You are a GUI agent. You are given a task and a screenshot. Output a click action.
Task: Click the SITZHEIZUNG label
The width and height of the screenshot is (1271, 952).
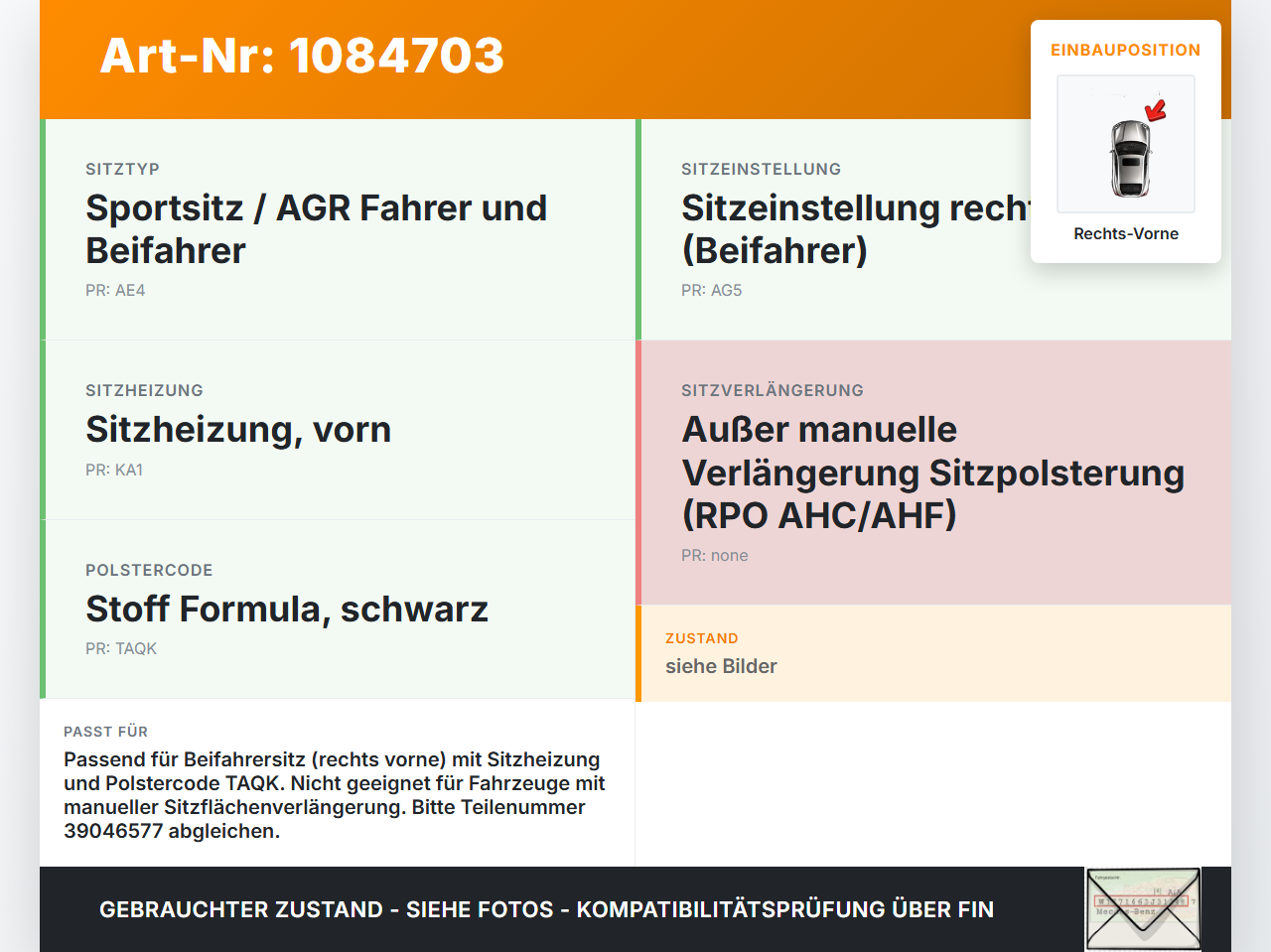[x=144, y=390]
